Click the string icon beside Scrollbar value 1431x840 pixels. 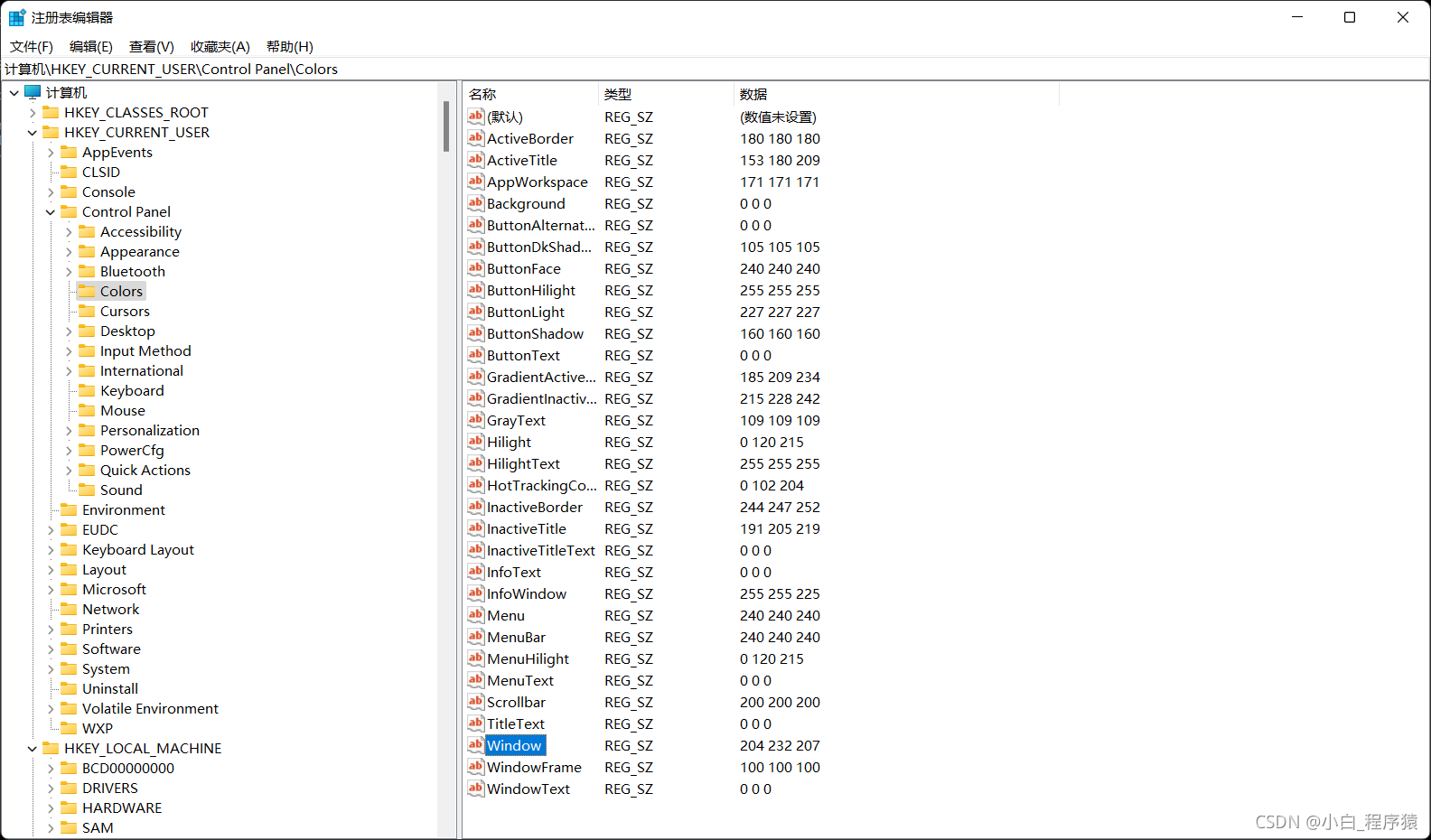pyautogui.click(x=476, y=702)
